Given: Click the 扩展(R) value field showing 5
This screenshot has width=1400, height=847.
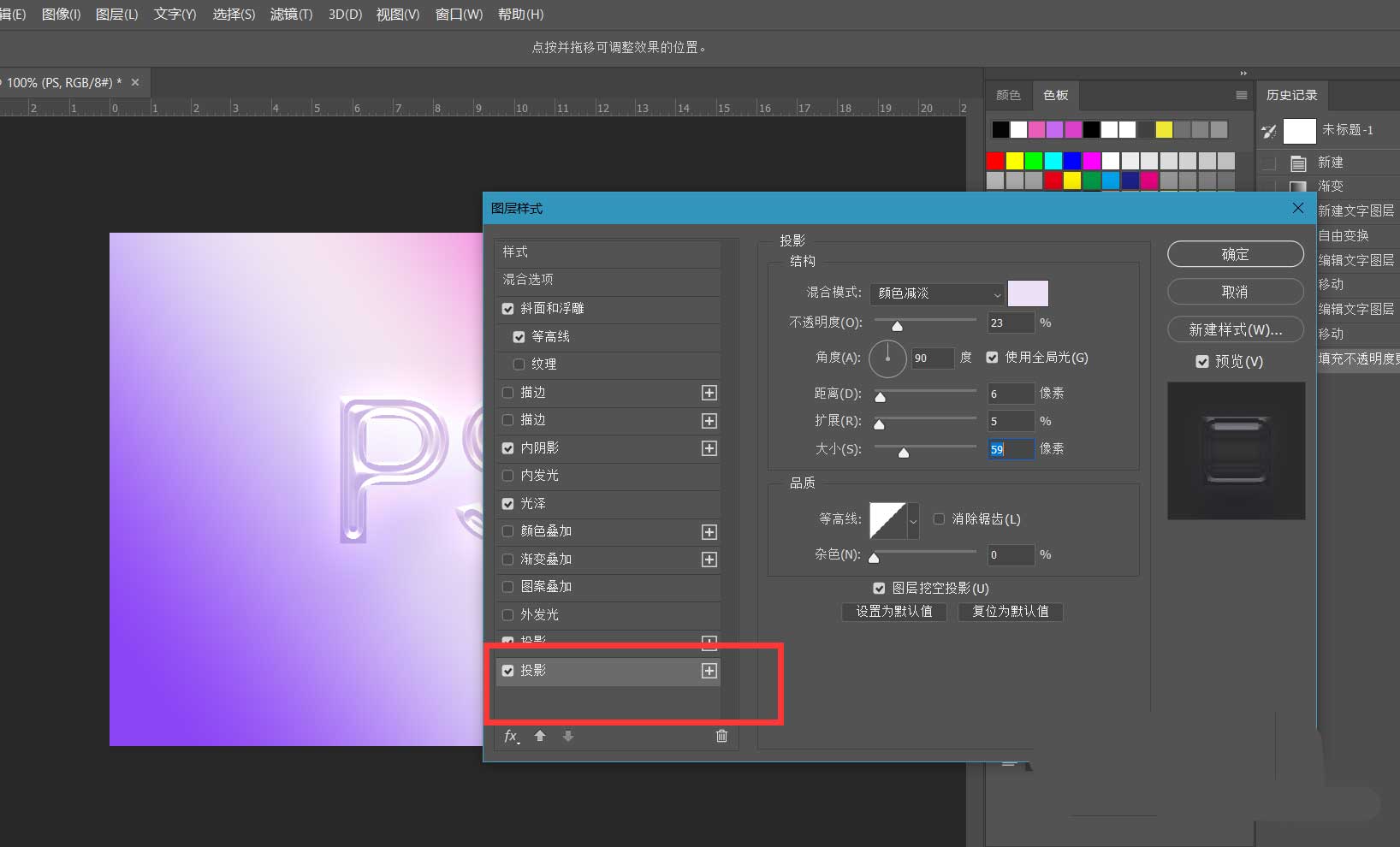Looking at the screenshot, I should pyautogui.click(x=1011, y=421).
